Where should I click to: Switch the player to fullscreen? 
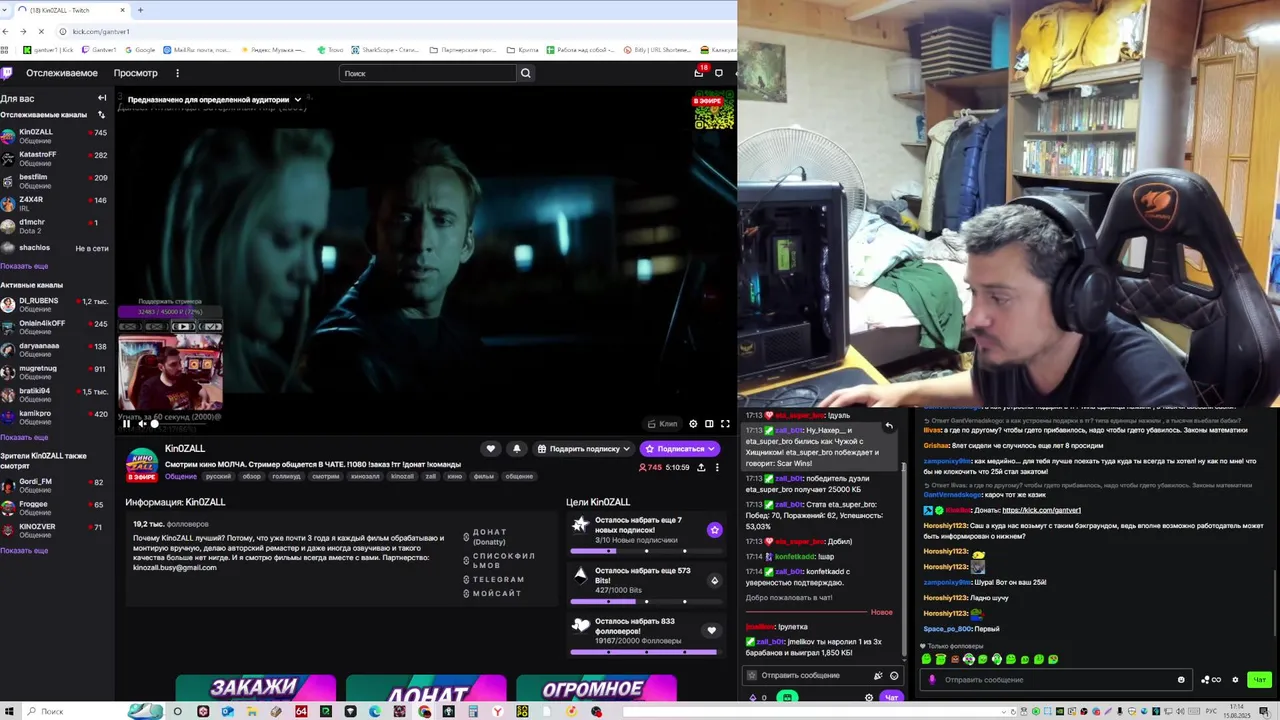[725, 424]
